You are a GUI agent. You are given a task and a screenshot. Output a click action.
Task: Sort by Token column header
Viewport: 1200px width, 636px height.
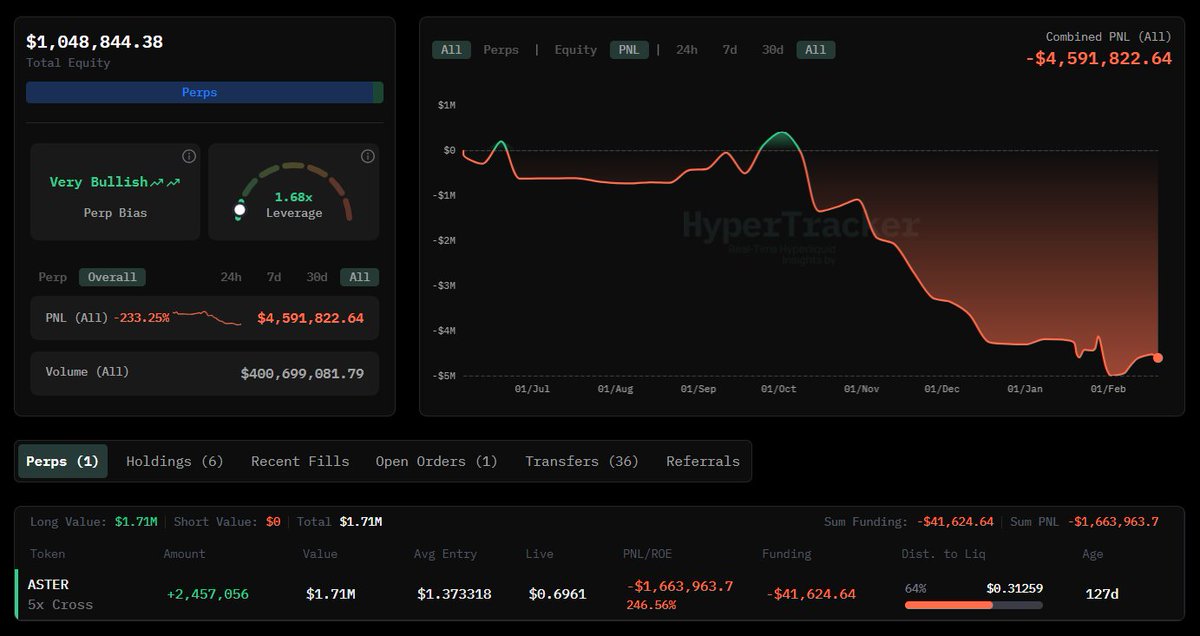click(x=47, y=553)
